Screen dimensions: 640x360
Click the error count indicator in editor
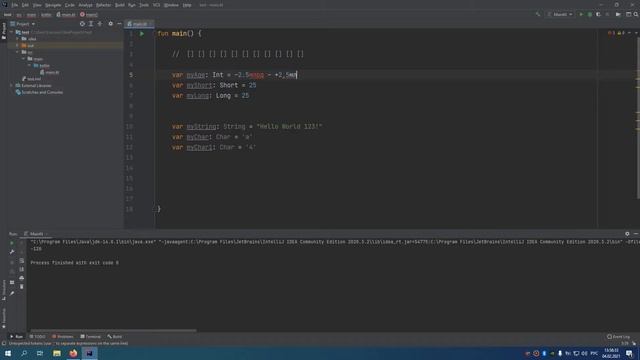pos(611,33)
